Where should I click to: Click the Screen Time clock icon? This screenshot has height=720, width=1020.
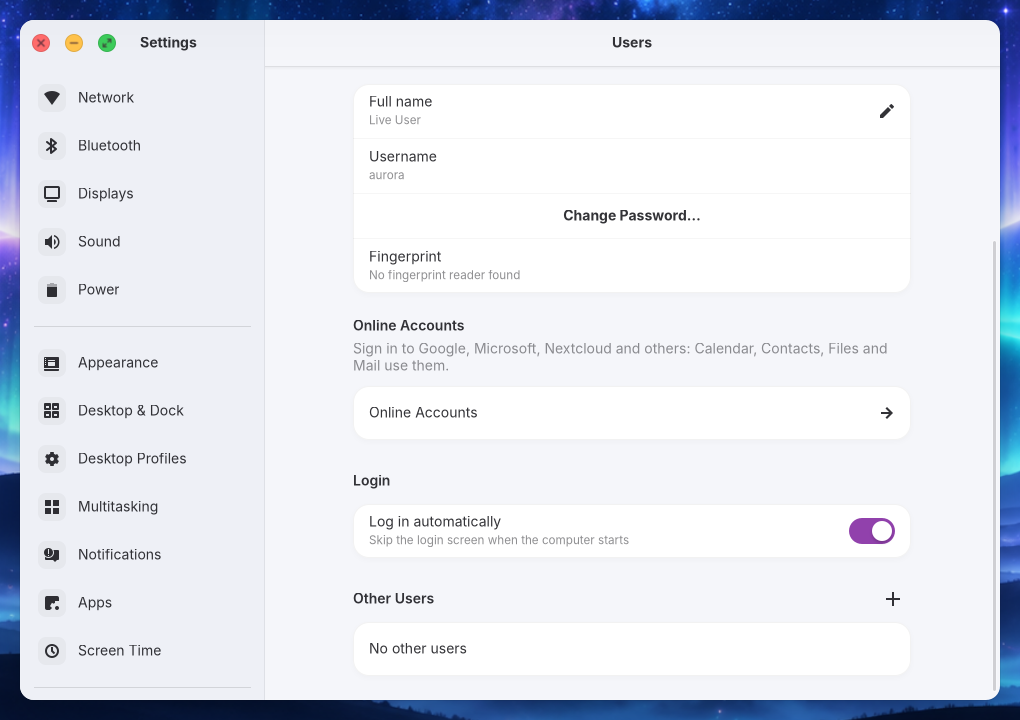[x=52, y=651]
